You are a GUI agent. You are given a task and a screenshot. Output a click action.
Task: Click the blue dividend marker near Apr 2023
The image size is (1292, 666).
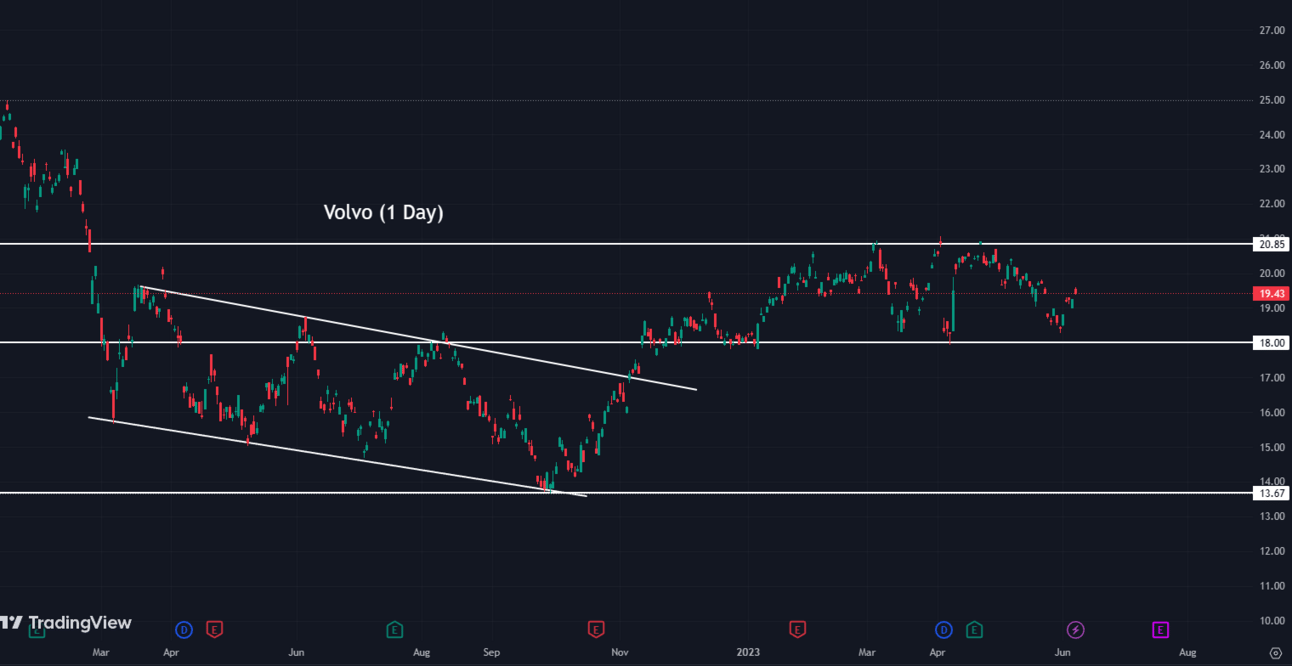pyautogui.click(x=944, y=630)
